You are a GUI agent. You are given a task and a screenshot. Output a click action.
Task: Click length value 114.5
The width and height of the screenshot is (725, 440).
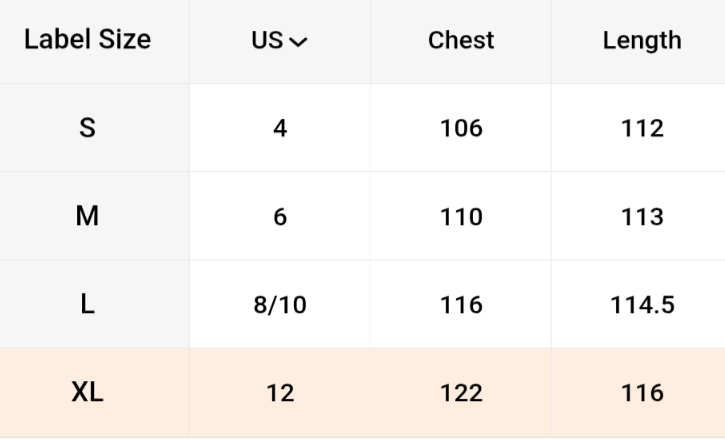[x=642, y=305]
